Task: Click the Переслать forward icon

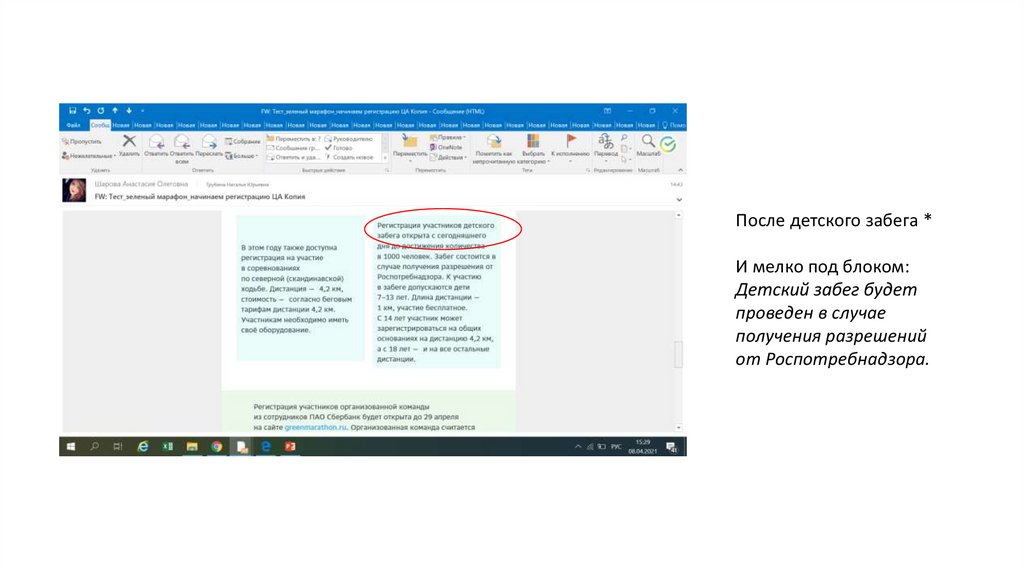Action: (209, 142)
